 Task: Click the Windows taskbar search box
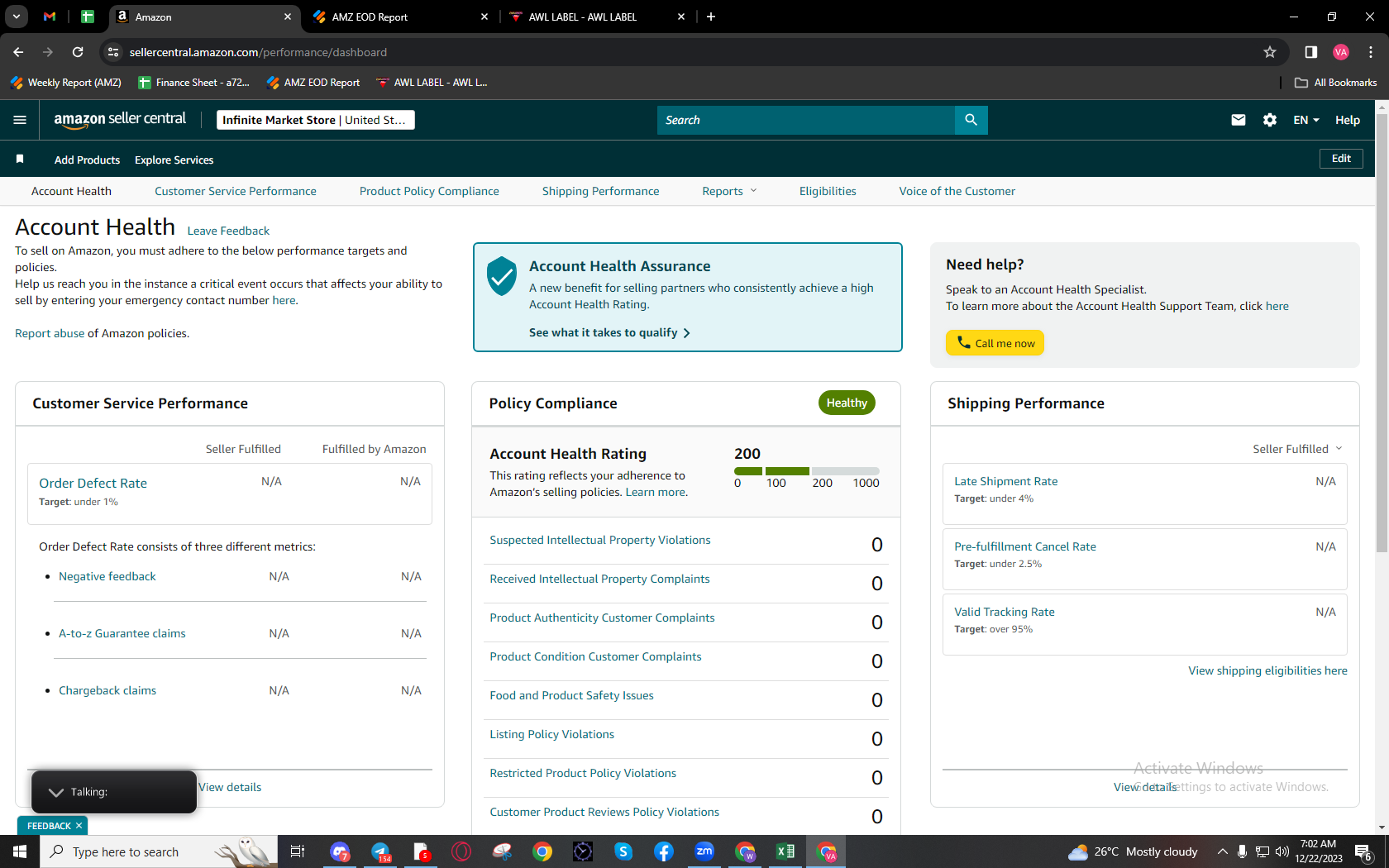click(159, 851)
